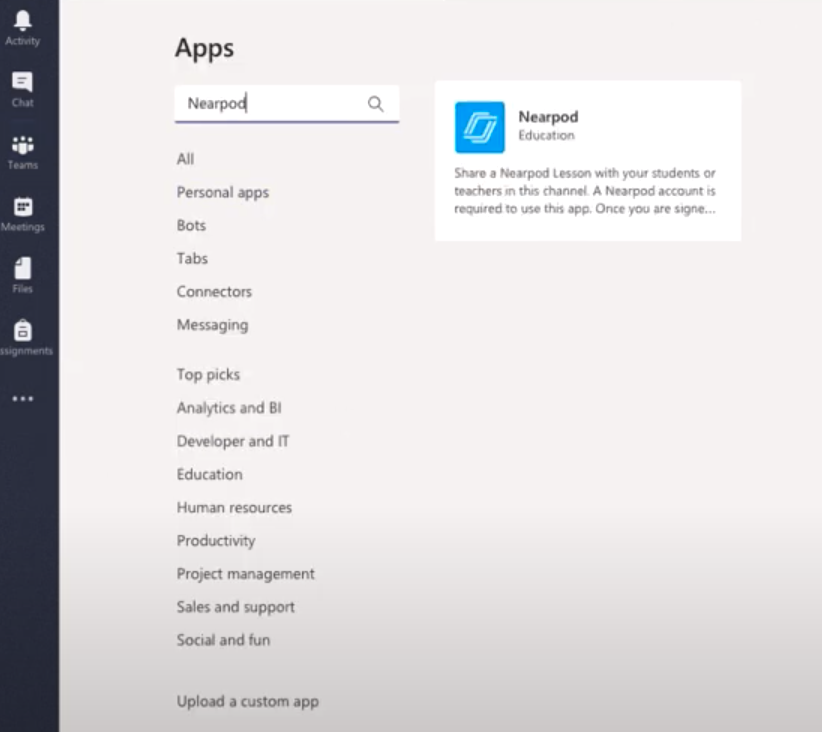Select the Education category
The image size is (822, 732).
click(x=209, y=474)
